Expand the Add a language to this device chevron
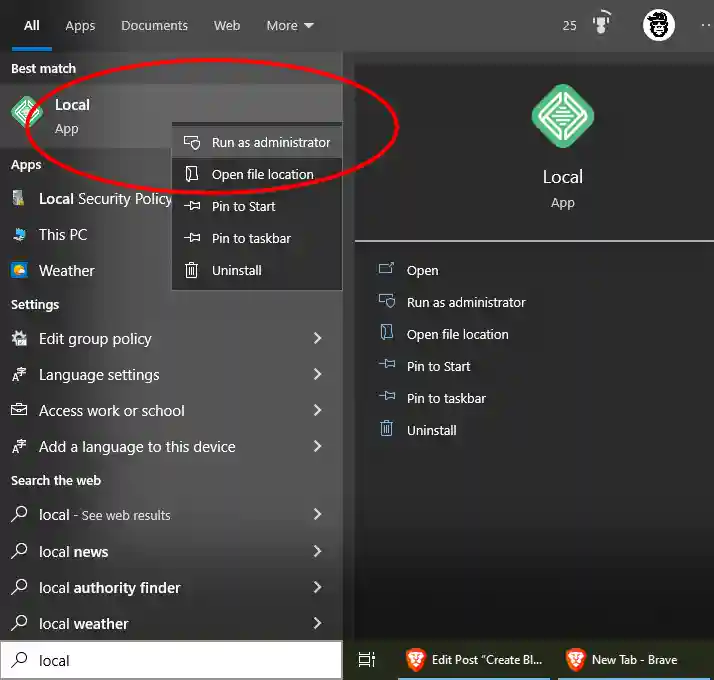The image size is (714, 680). point(317,446)
